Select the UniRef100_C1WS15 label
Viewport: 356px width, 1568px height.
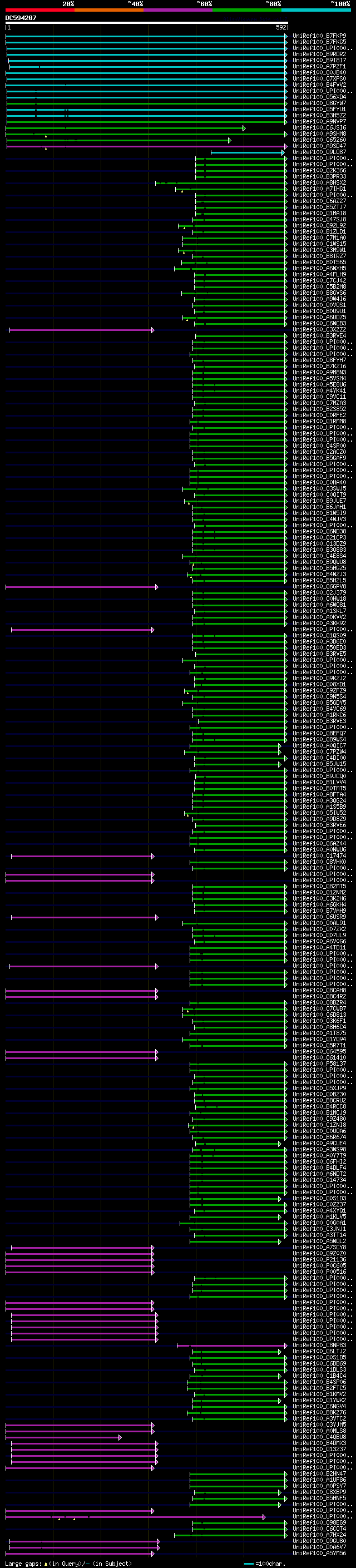click(x=319, y=244)
